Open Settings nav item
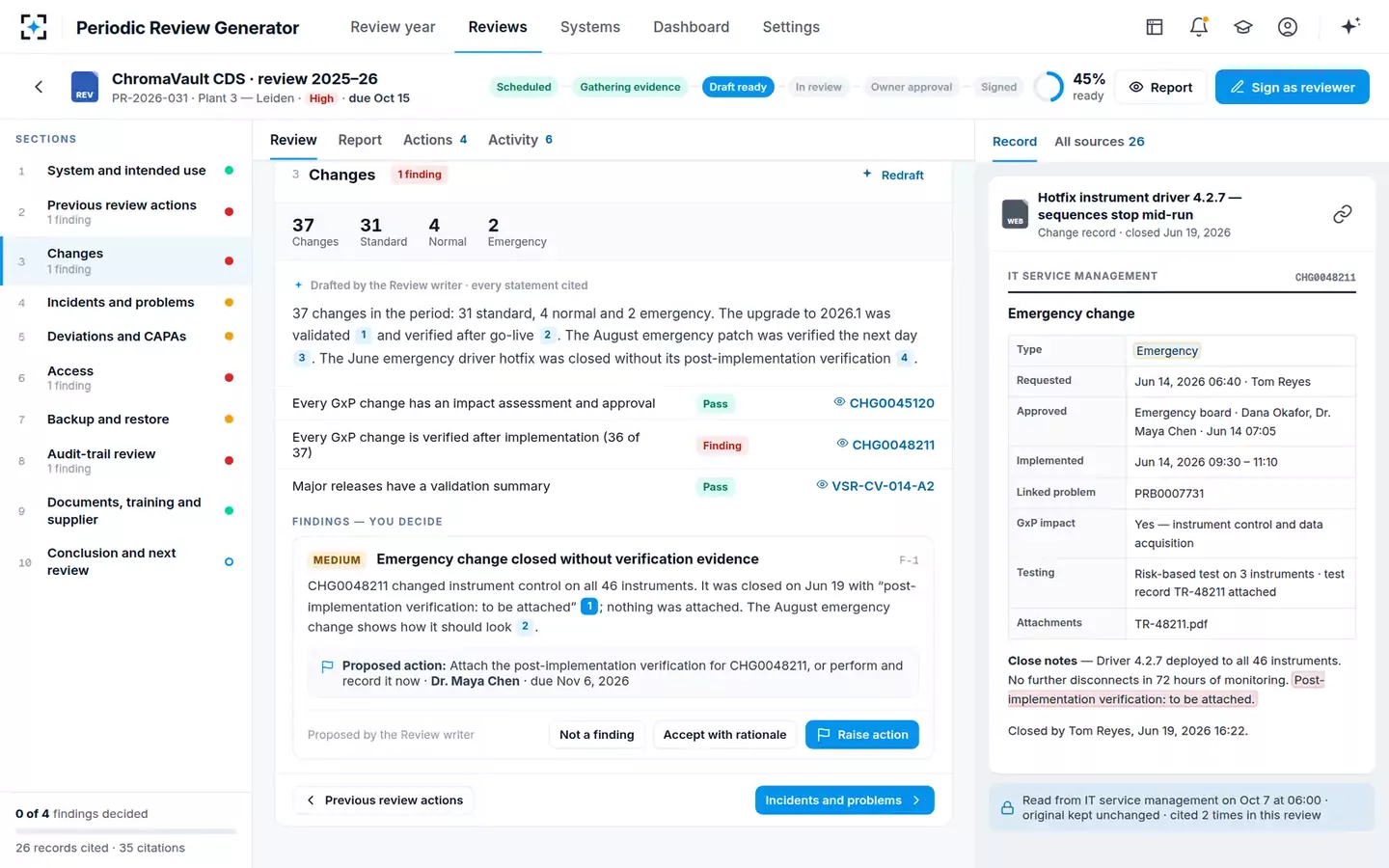Viewport: 1389px width, 868px height. 791,27
